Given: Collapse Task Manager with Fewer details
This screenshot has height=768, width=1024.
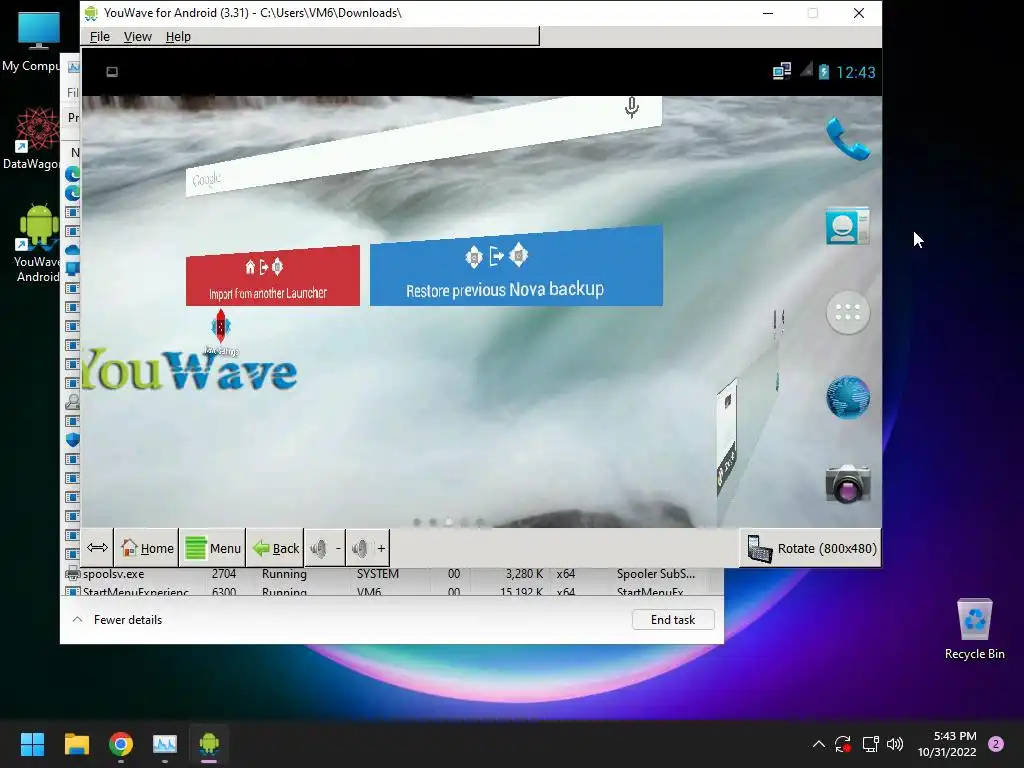Looking at the screenshot, I should (x=117, y=620).
